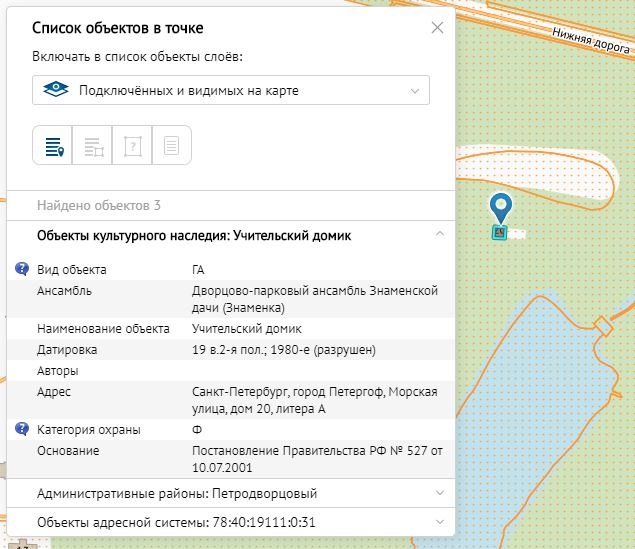Click the cultural heritage object marker on map

(498, 233)
